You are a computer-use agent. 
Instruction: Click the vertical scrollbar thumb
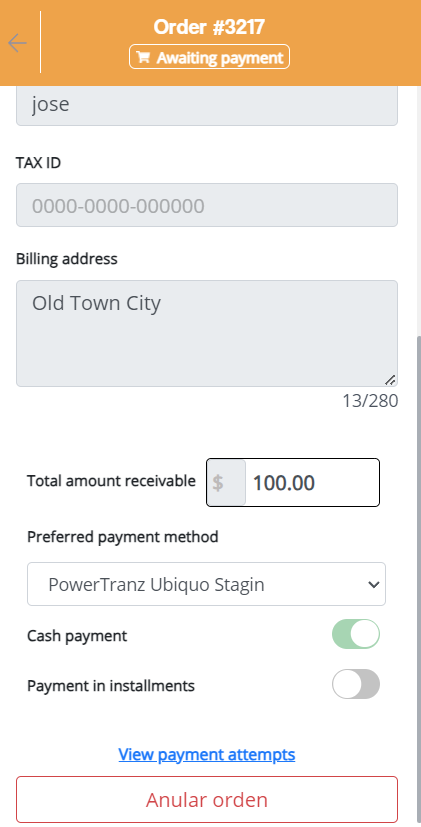(x=418, y=578)
